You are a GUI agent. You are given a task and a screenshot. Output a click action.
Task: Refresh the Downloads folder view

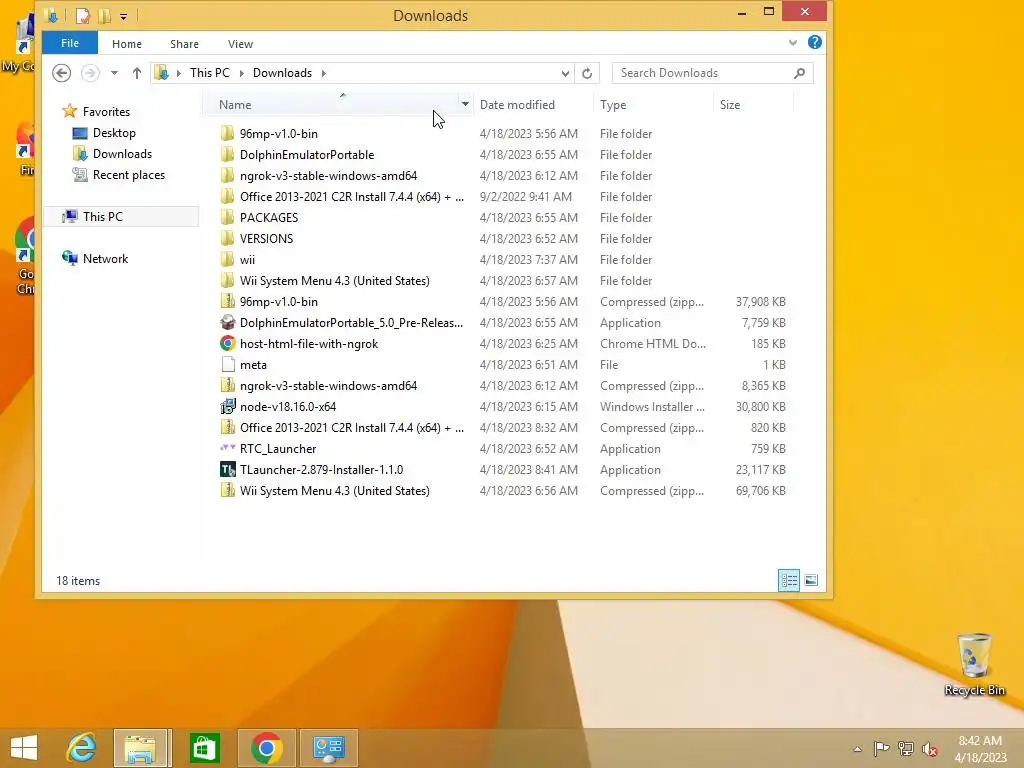point(587,73)
